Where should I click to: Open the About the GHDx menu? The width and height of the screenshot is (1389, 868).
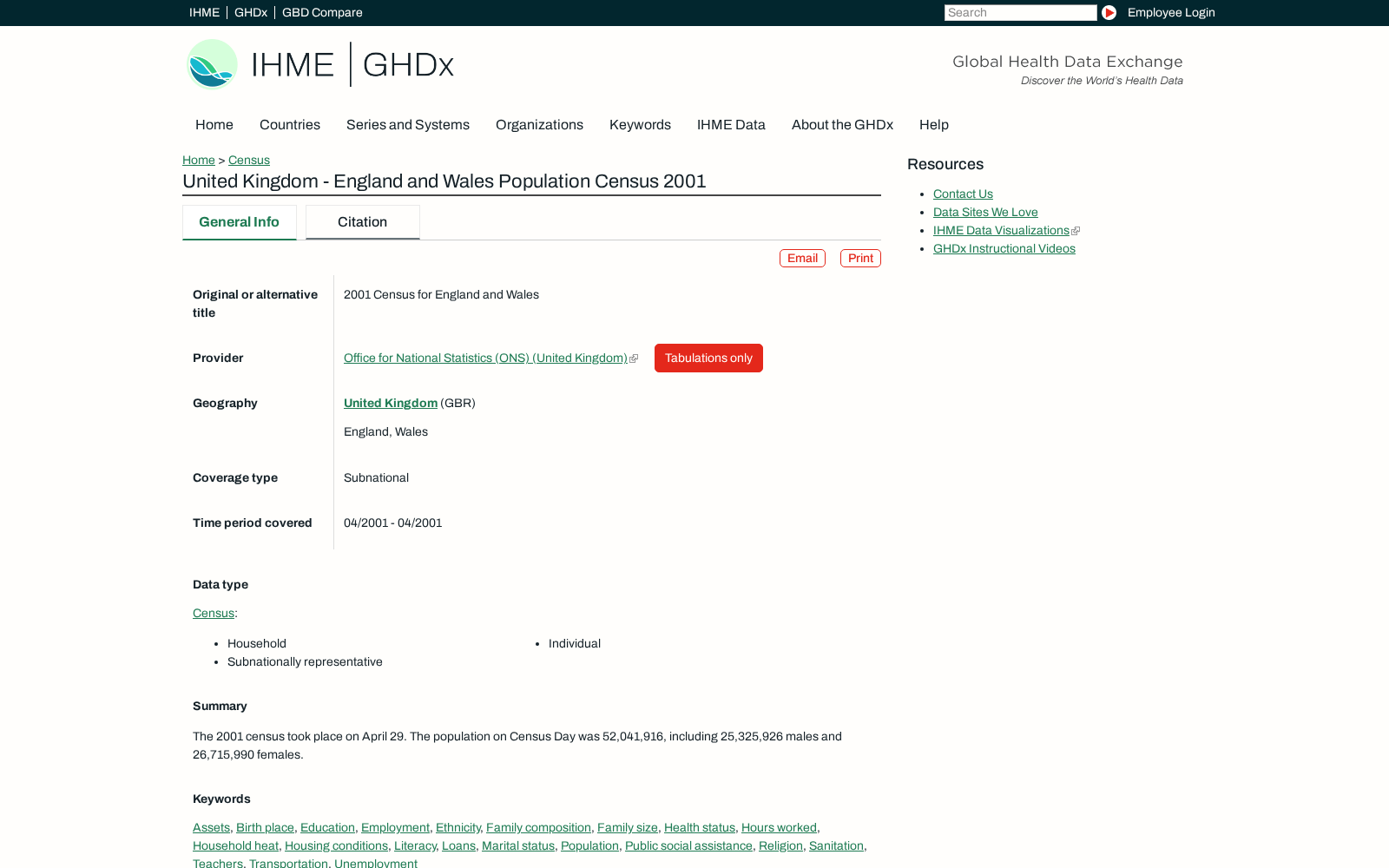click(842, 125)
